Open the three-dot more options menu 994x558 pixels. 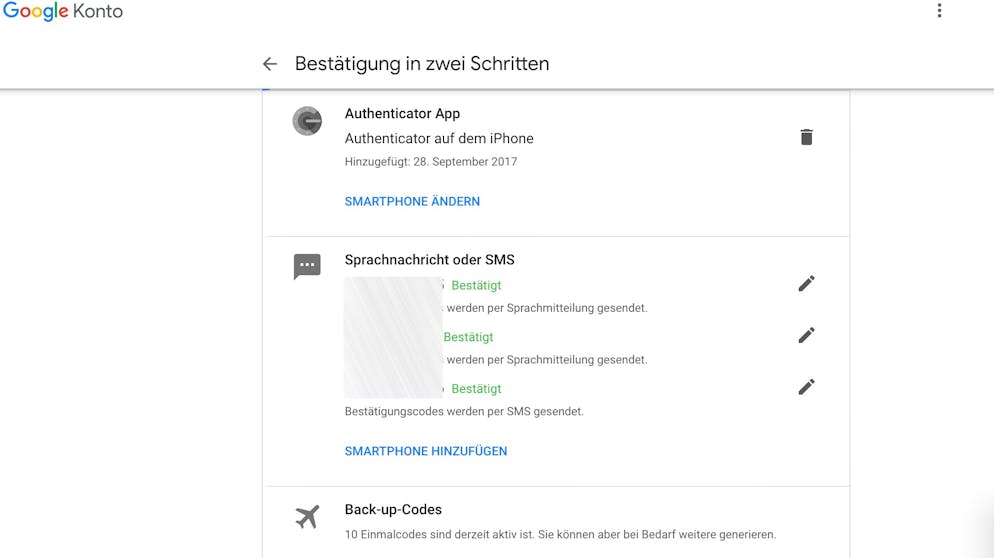[x=939, y=10]
